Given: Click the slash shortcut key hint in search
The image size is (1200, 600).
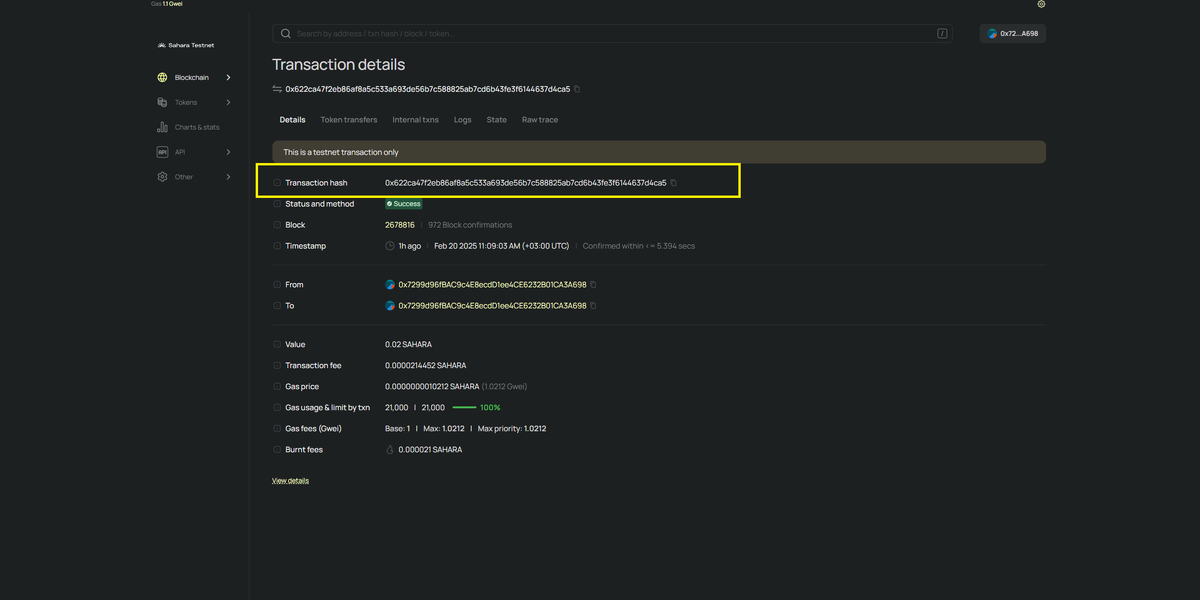Looking at the screenshot, I should [942, 33].
